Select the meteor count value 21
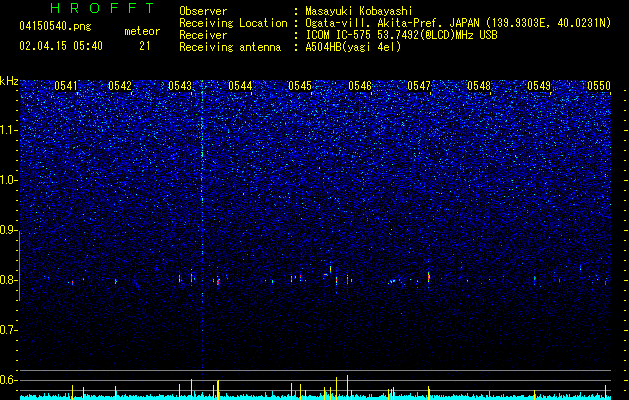629x400 pixels. click(144, 46)
